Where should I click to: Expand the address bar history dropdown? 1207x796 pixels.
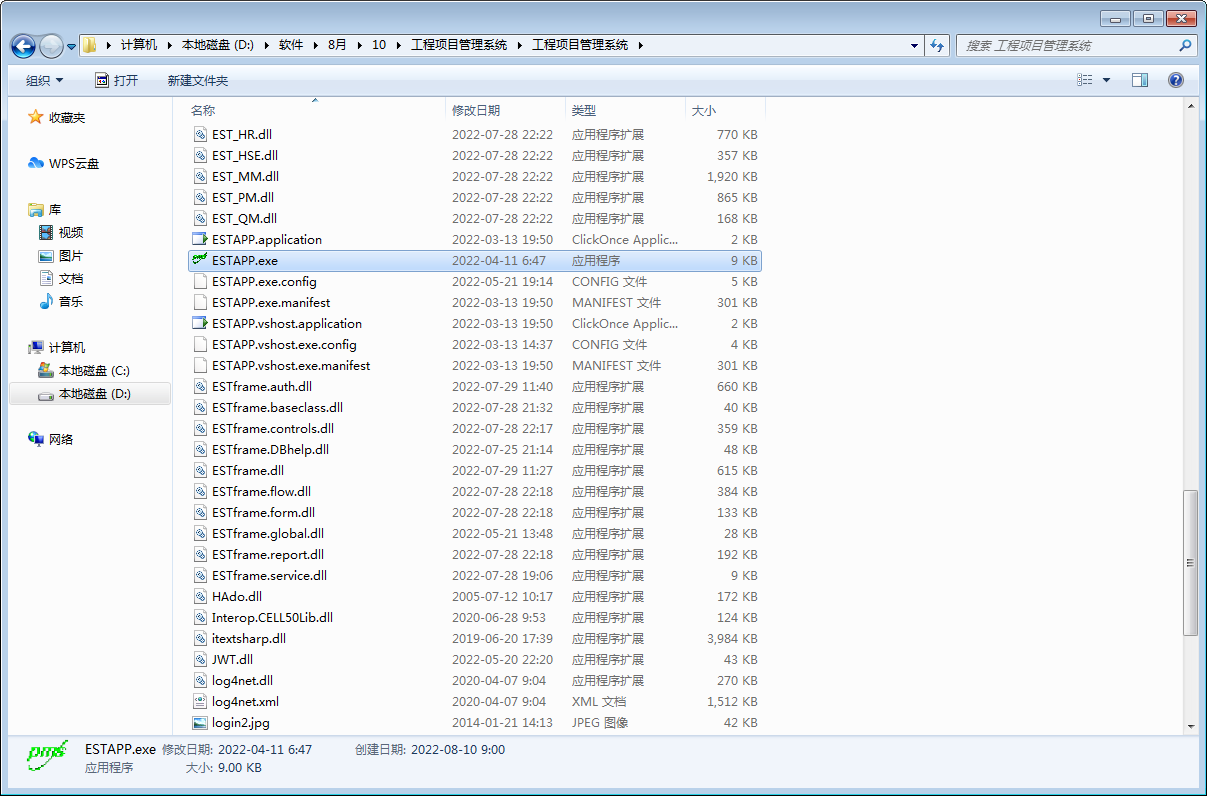[915, 45]
